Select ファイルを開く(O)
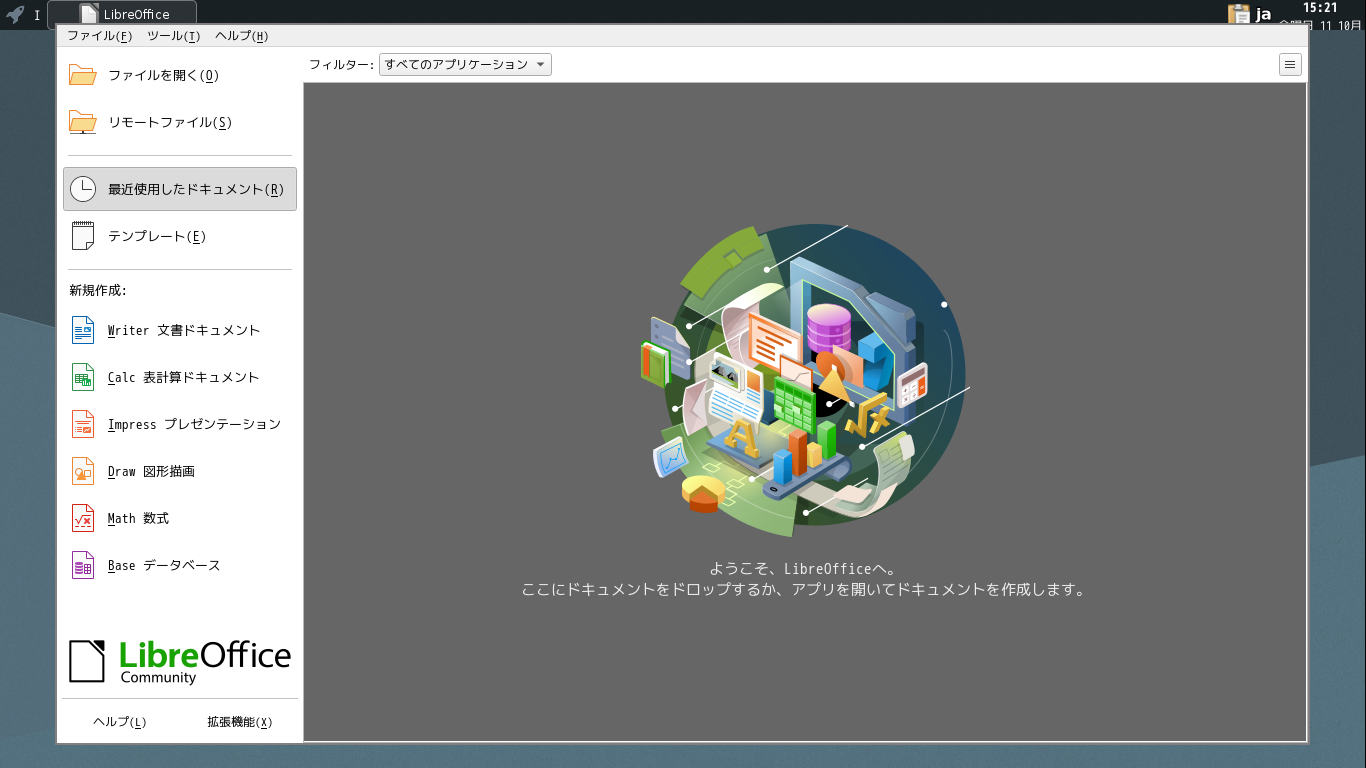The width and height of the screenshot is (1366, 768). (180, 75)
